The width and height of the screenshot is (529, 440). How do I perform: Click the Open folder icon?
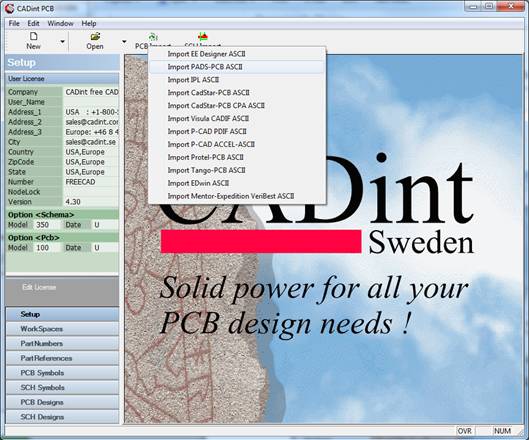(x=95, y=36)
